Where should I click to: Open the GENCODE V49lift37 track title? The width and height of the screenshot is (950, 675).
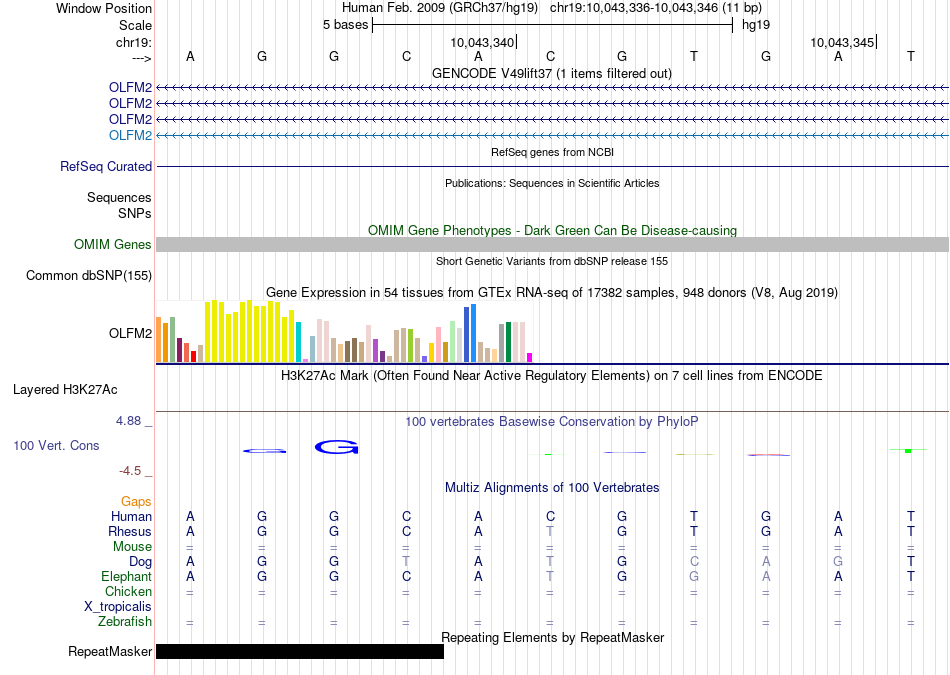(551, 73)
